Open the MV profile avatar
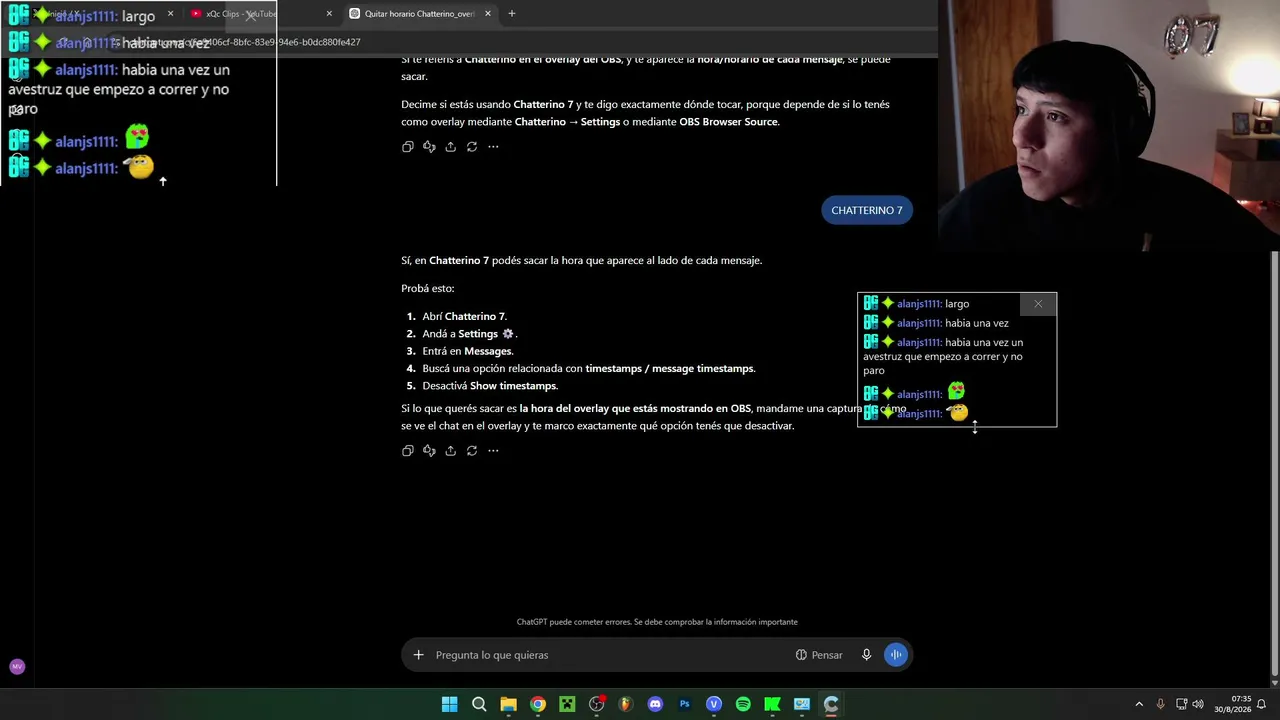1280x720 pixels. click(17, 667)
